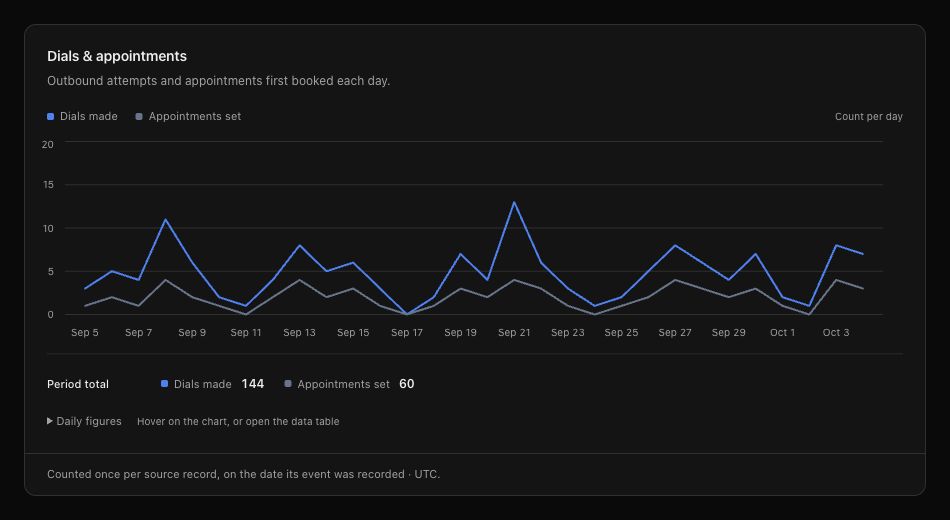The height and width of the screenshot is (520, 950).
Task: Click the 'Counted once per source record' footnote
Action: [244, 474]
